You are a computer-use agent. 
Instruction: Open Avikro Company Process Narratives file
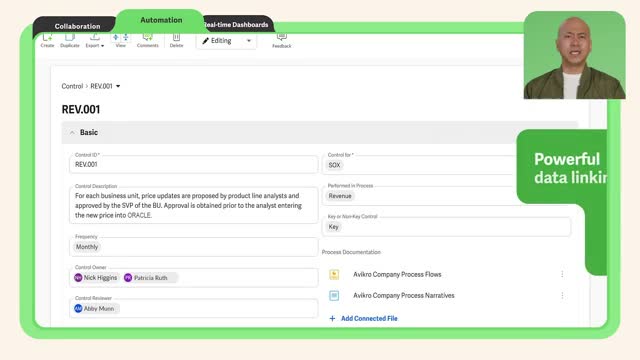pos(404,296)
